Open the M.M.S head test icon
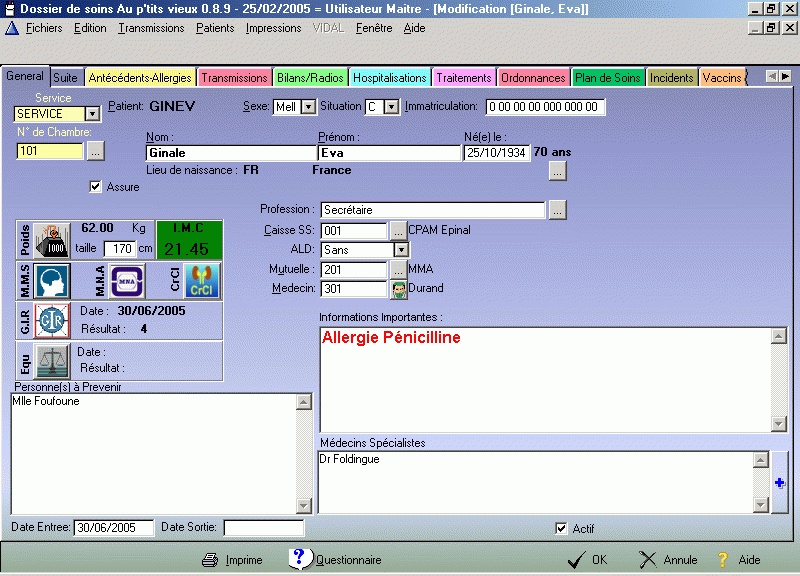 52,281
